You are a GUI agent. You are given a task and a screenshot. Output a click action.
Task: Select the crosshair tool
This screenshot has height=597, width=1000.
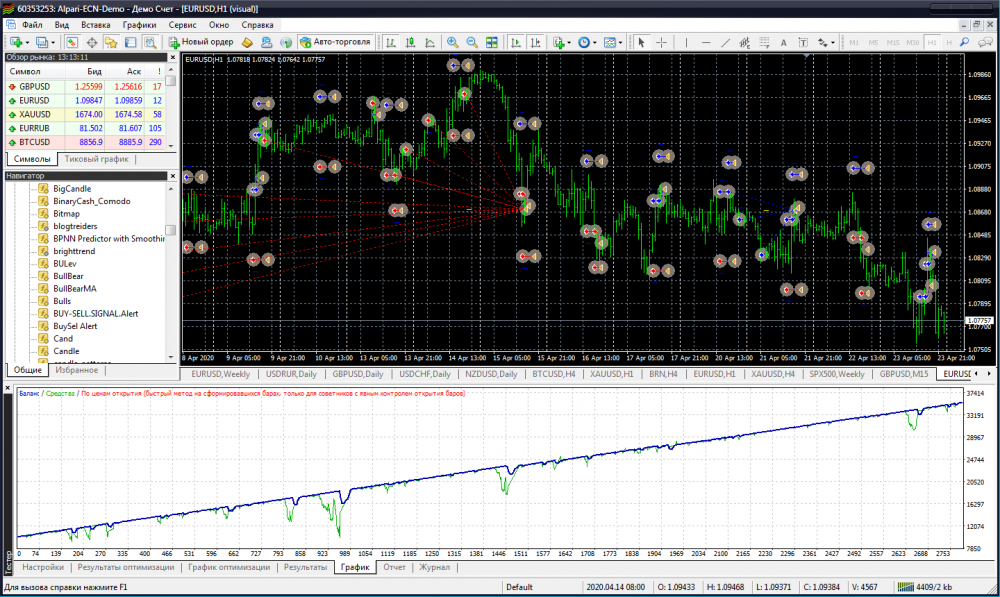tap(661, 42)
